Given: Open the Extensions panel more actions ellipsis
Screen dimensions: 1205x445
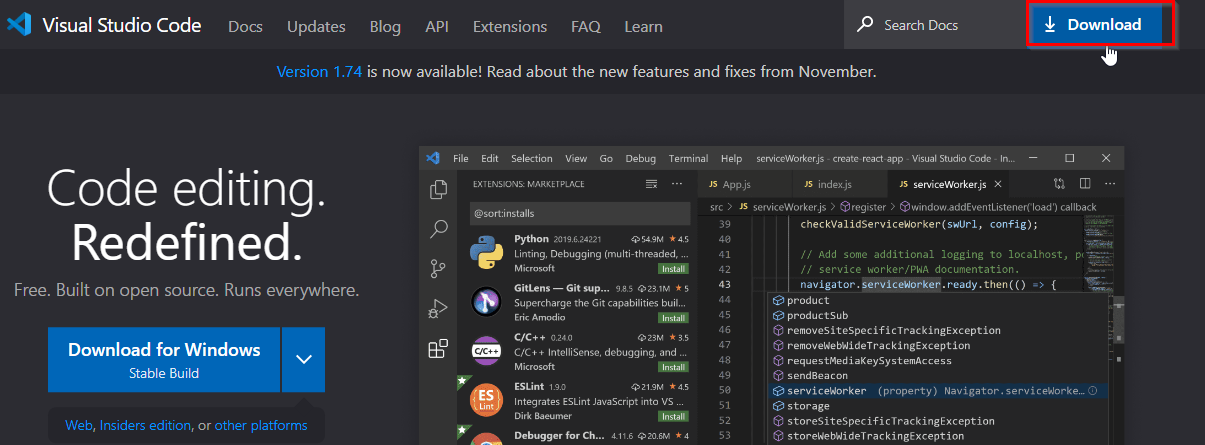Looking at the screenshot, I should click(677, 184).
